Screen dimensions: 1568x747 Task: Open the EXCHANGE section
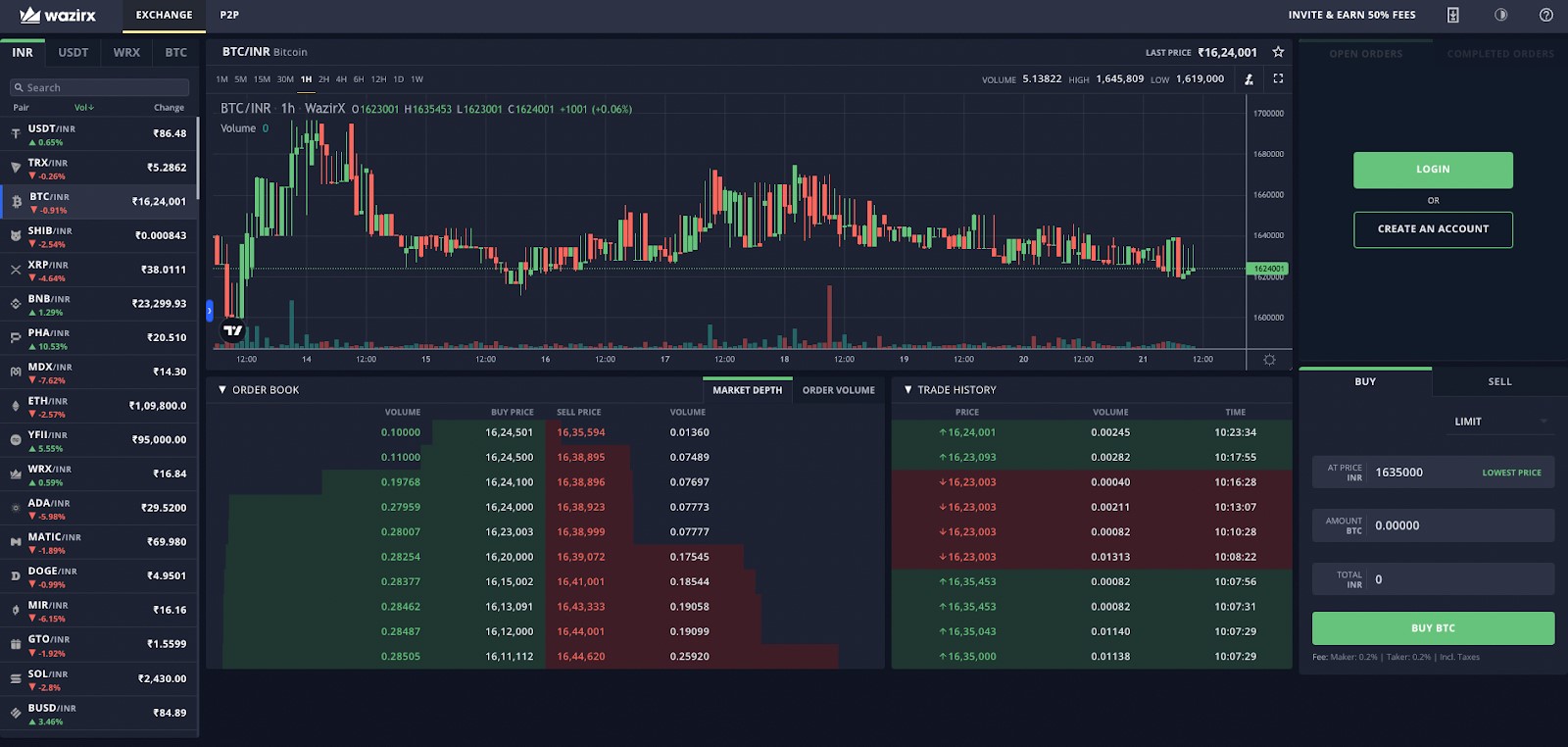coord(165,15)
